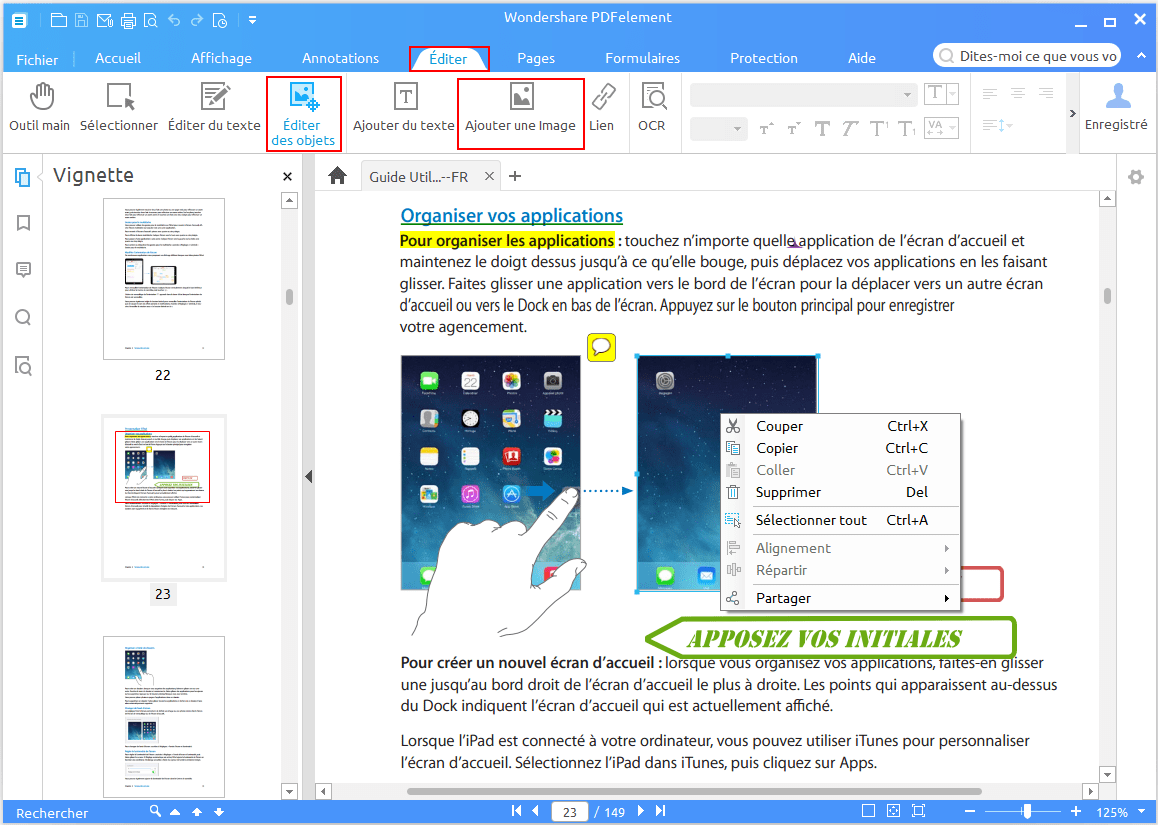The width and height of the screenshot is (1158, 825).
Task: Enable continuous scrolling view mode
Action: (x=893, y=810)
